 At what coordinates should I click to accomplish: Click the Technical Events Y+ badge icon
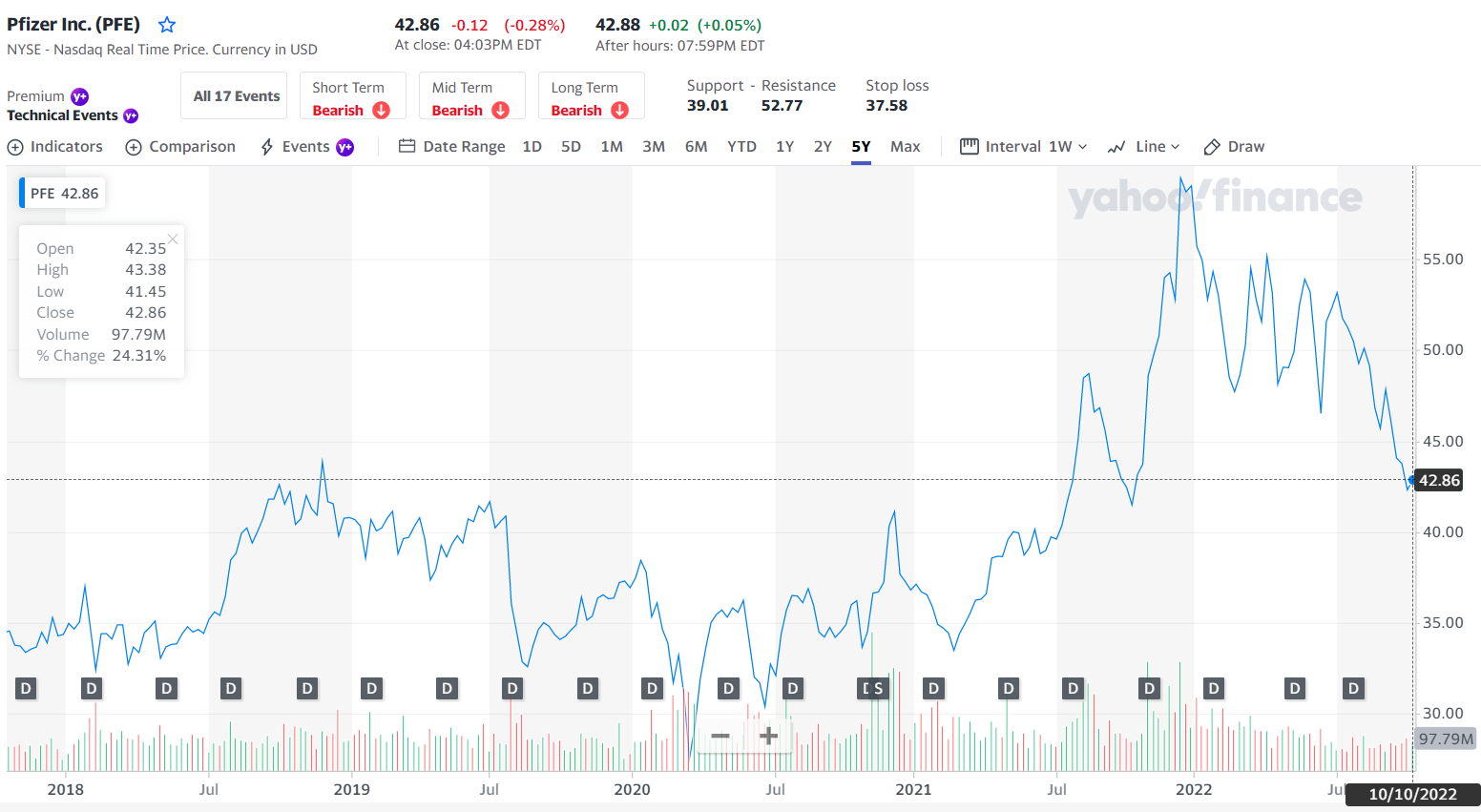[131, 115]
